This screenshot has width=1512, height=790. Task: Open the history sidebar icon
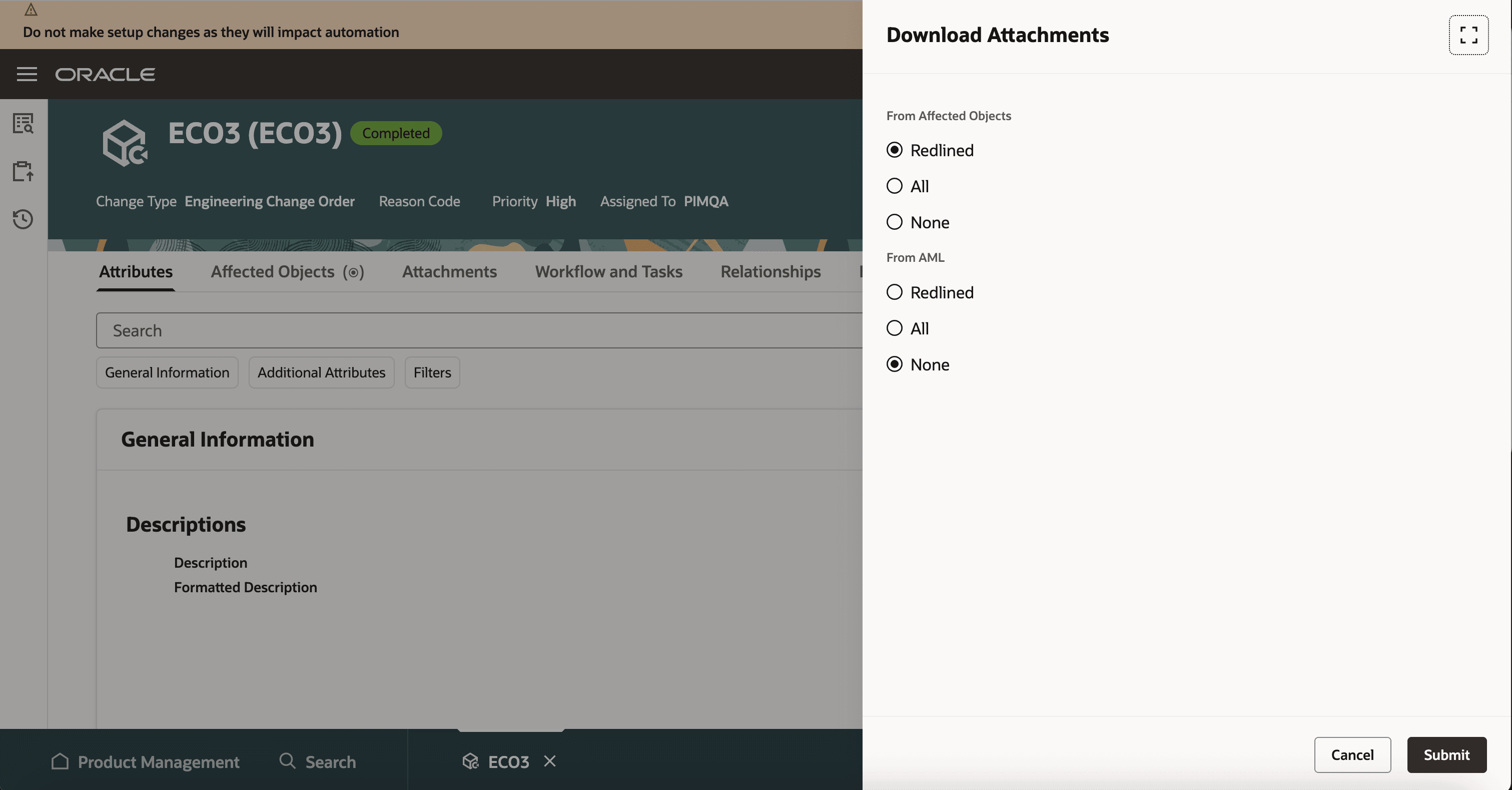[x=23, y=220]
